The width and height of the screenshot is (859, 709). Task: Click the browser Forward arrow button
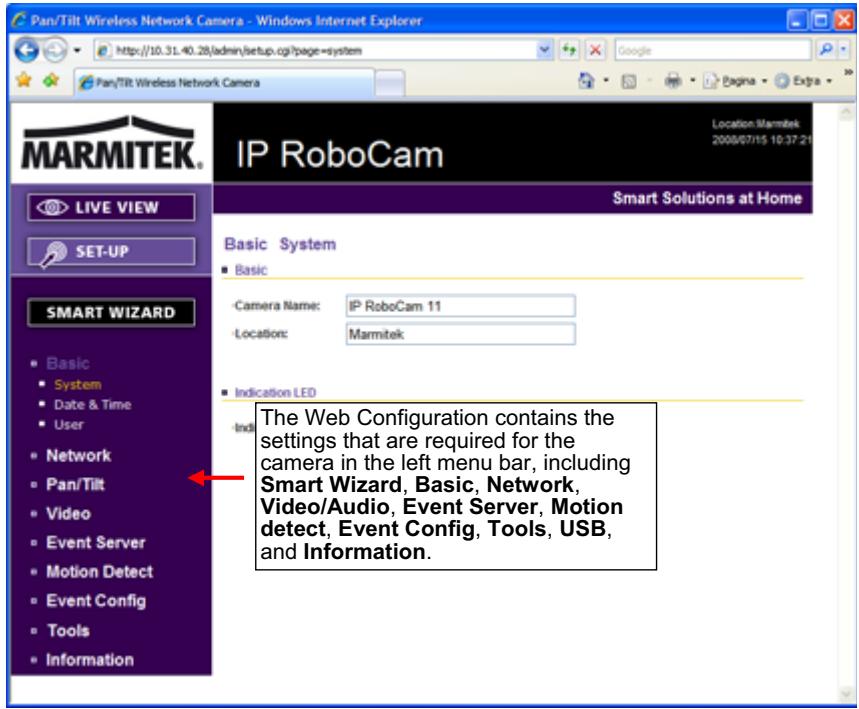tap(55, 50)
